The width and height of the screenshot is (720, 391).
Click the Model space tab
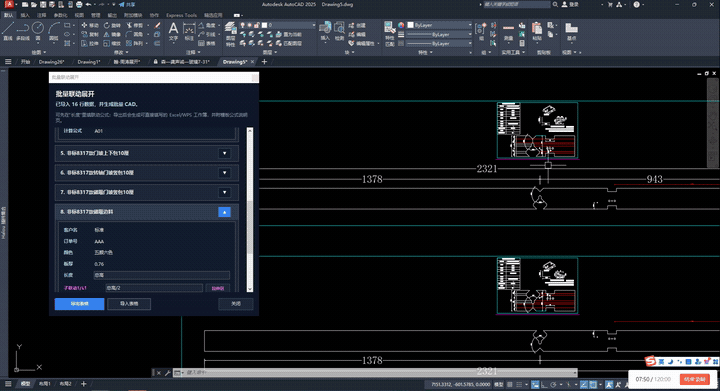click(x=25, y=384)
